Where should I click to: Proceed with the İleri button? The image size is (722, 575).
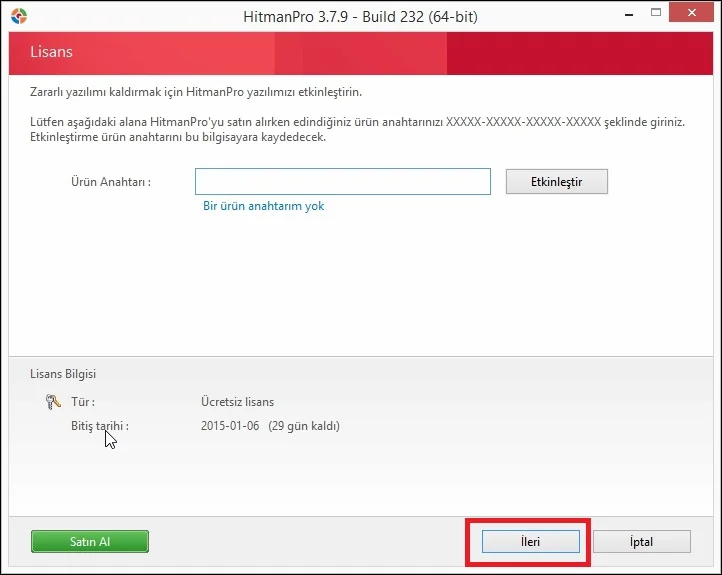click(x=530, y=541)
